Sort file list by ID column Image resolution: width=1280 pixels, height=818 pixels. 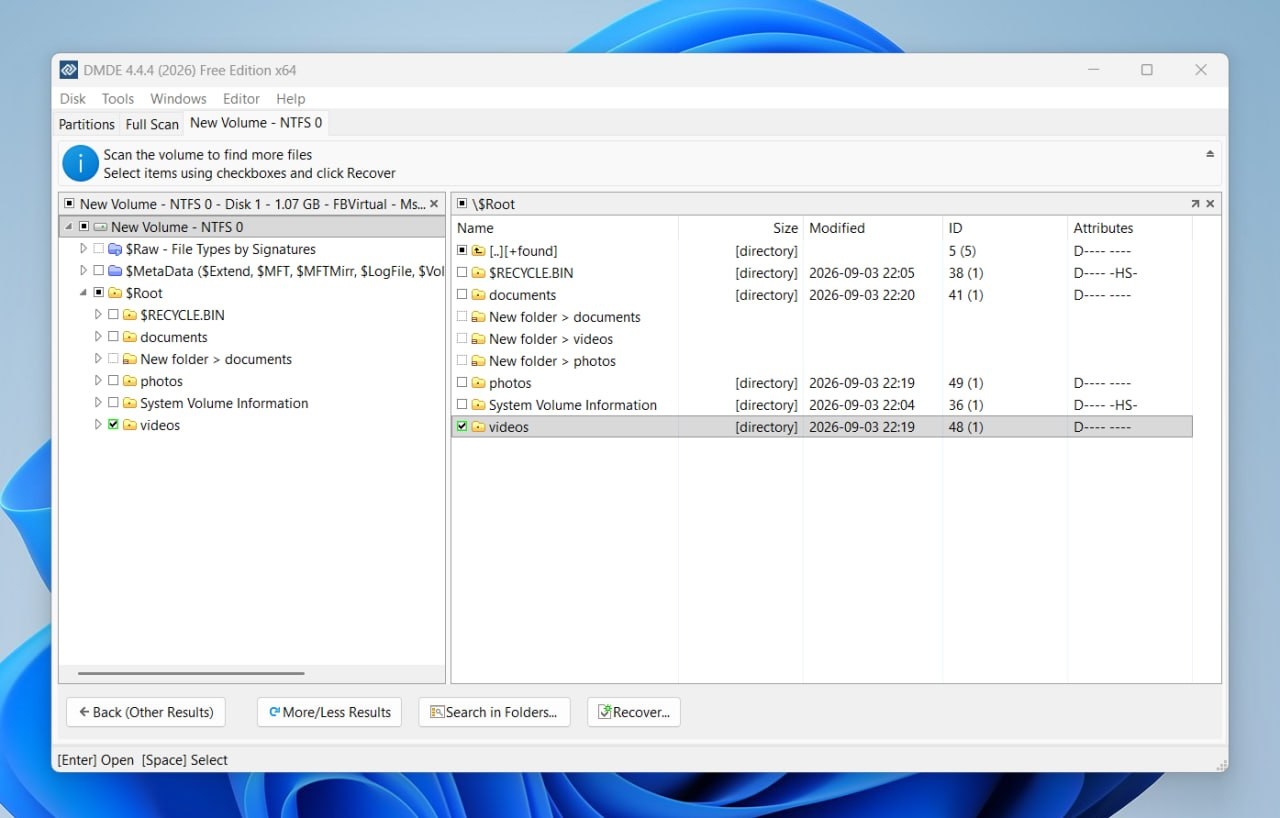click(x=1005, y=228)
